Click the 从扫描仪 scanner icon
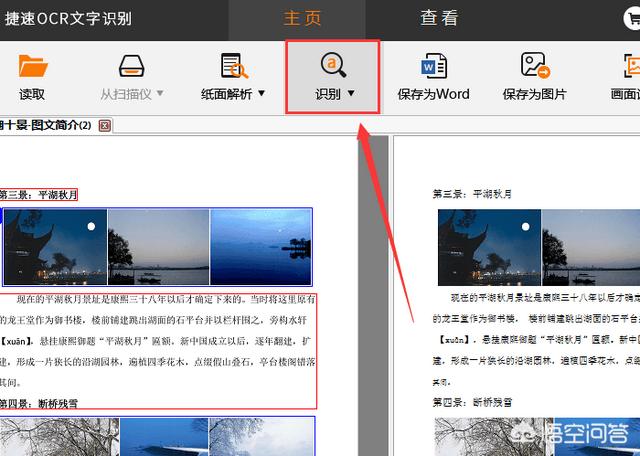640x456 pixels. (x=132, y=67)
